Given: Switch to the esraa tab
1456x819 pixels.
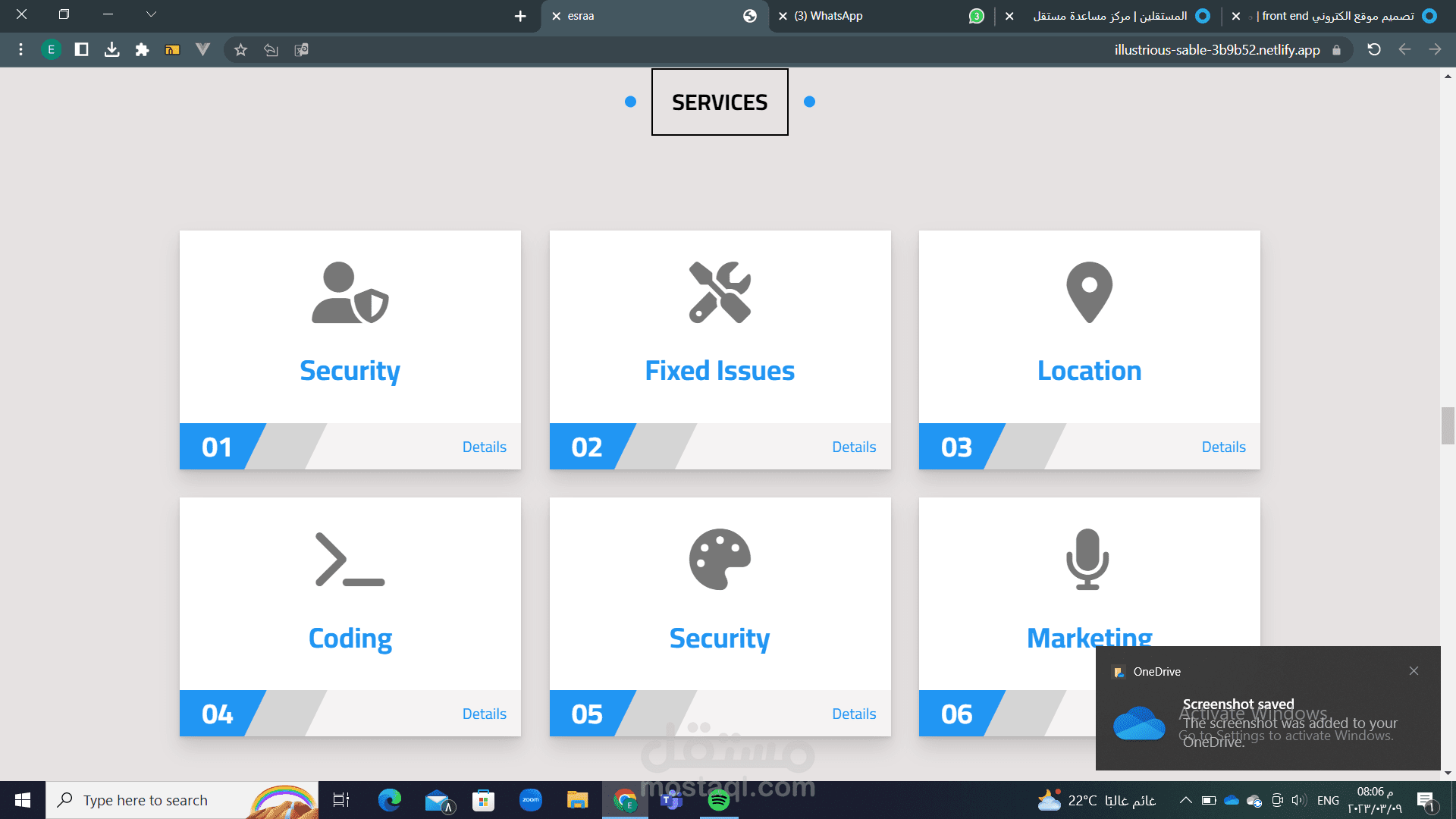Looking at the screenshot, I should click(x=655, y=17).
